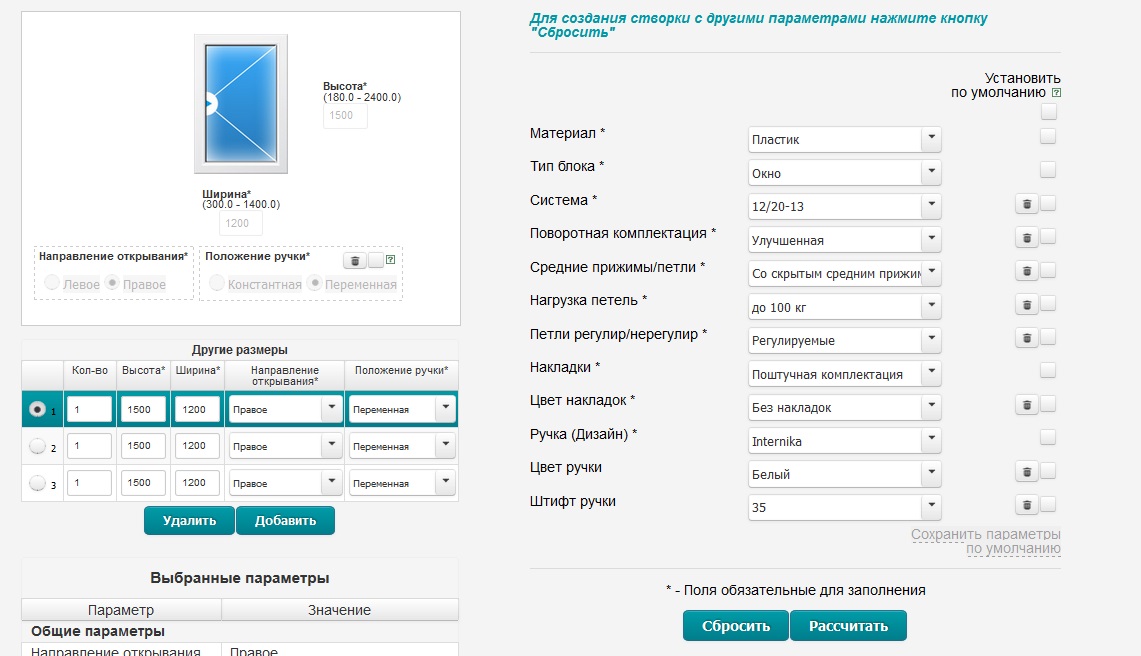Viewport: 1141px width, 656px height.
Task: Click trash icon for Средние прижимы/петли
Action: click(1026, 271)
